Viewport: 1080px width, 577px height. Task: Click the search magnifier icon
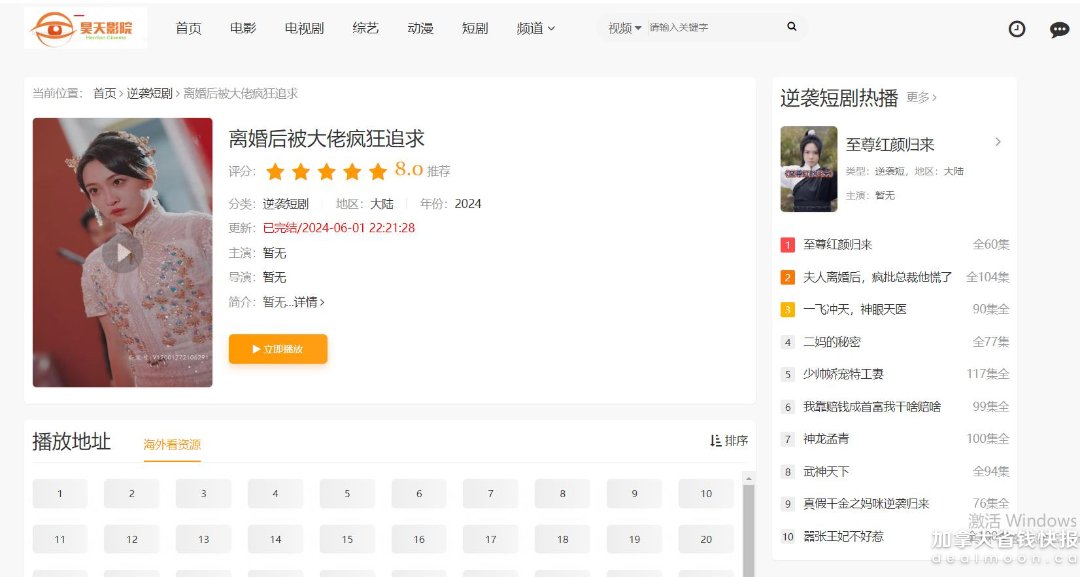click(791, 26)
